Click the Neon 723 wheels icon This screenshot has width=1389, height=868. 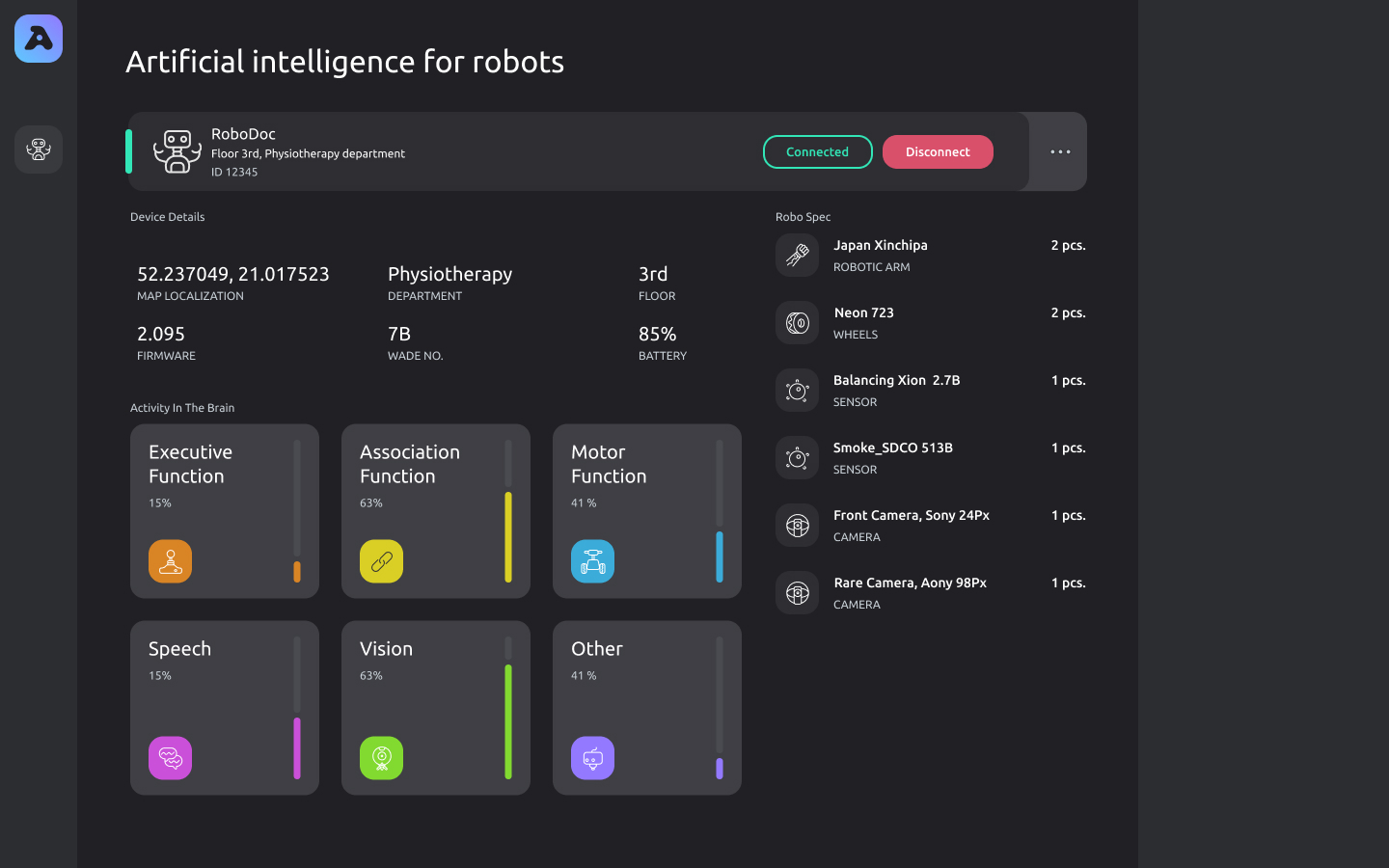797,322
